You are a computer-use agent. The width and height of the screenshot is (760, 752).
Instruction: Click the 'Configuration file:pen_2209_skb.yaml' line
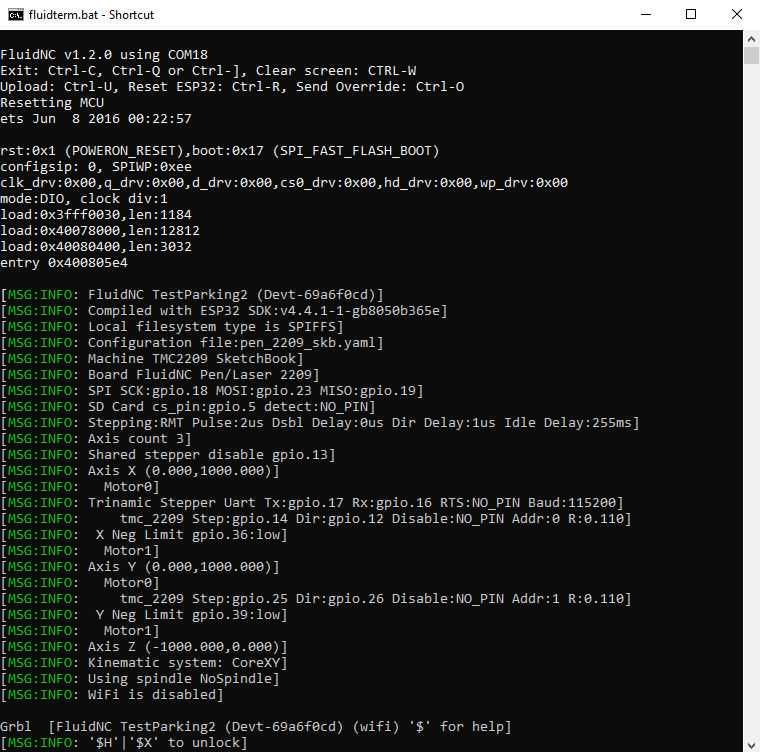pyautogui.click(x=192, y=343)
